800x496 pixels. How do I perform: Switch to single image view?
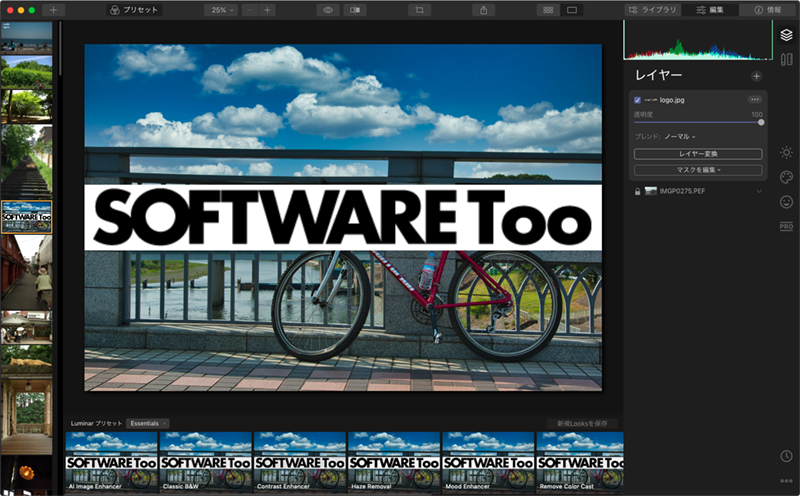click(x=572, y=10)
